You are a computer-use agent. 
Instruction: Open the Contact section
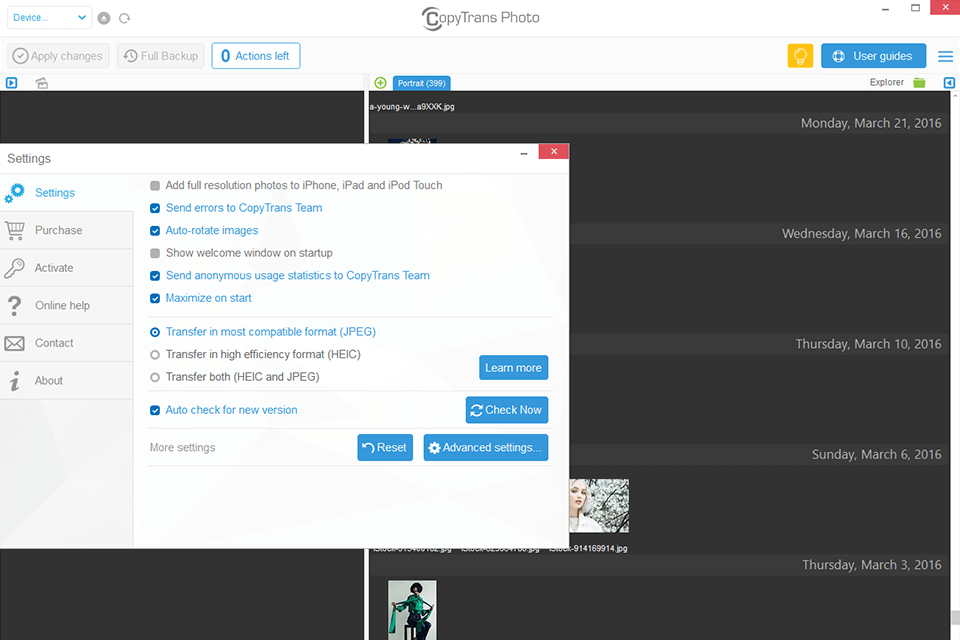tap(67, 343)
